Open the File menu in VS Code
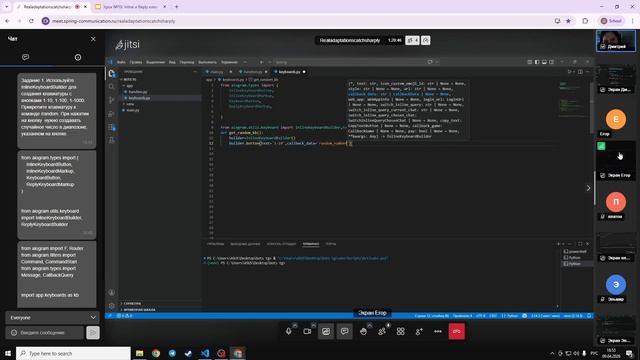This screenshot has height=360, width=640. 121,62
